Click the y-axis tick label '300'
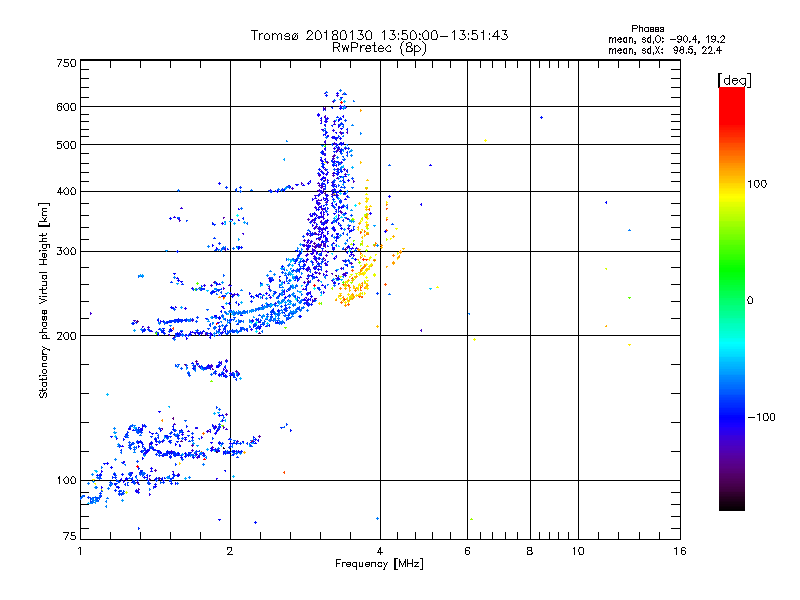 click(x=66, y=252)
